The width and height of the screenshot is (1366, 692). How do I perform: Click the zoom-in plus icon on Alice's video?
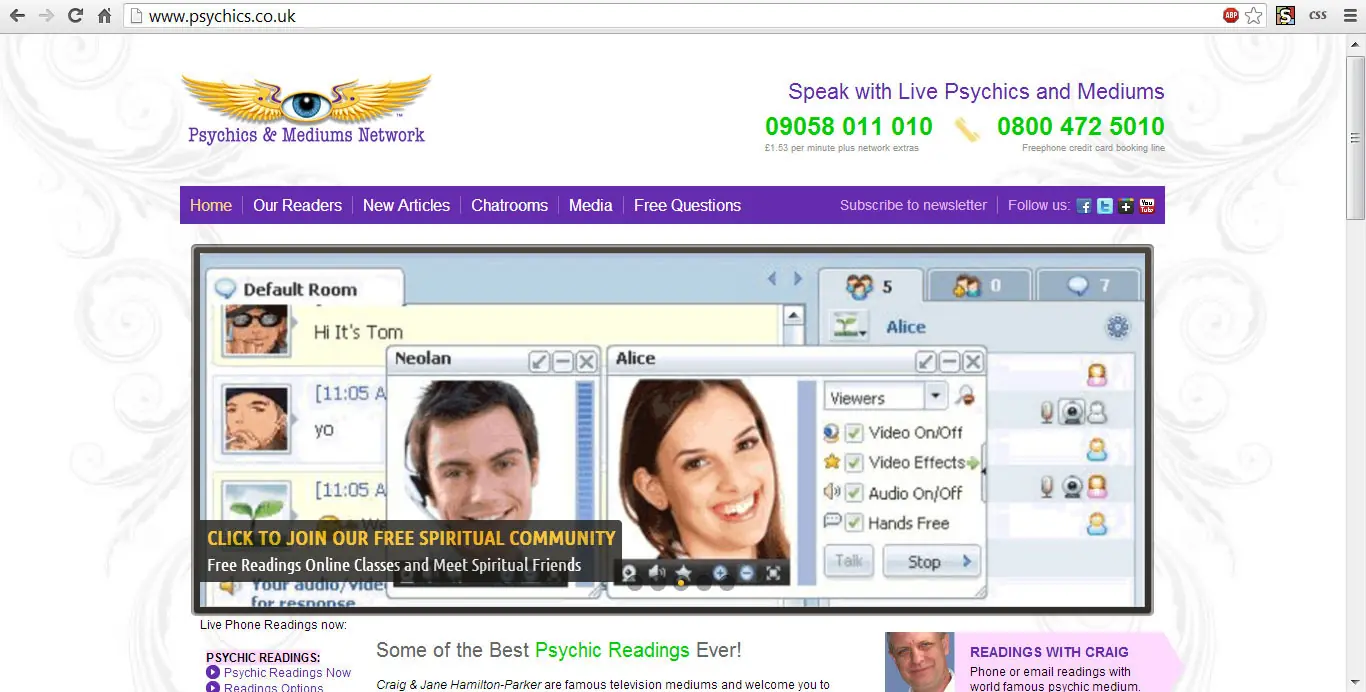point(719,573)
